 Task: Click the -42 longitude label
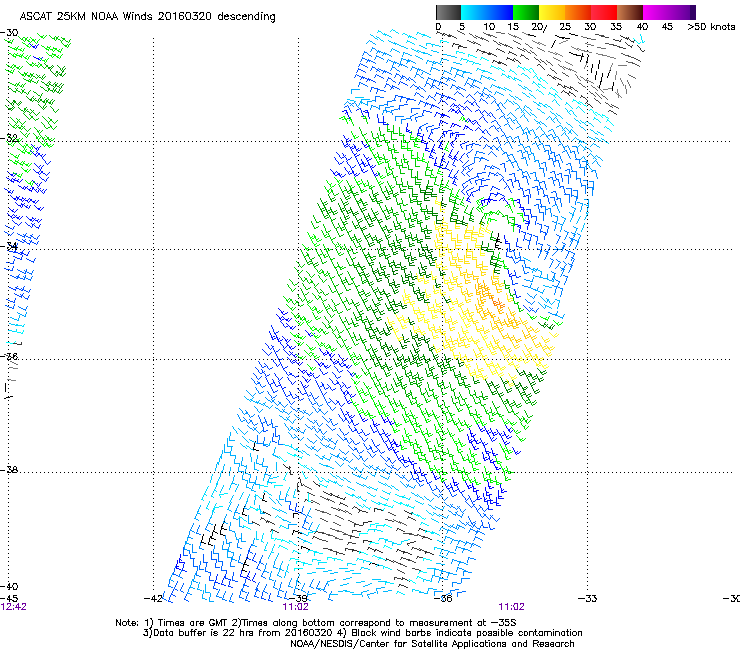click(x=153, y=599)
